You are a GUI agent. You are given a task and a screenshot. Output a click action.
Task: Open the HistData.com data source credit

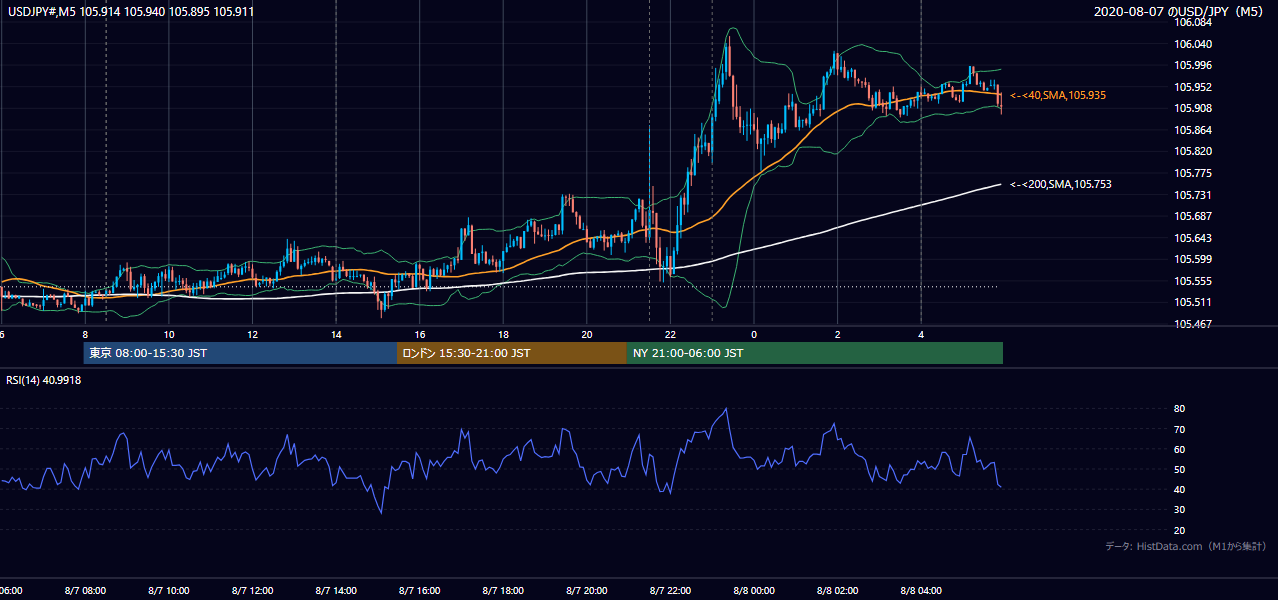(x=1186, y=546)
